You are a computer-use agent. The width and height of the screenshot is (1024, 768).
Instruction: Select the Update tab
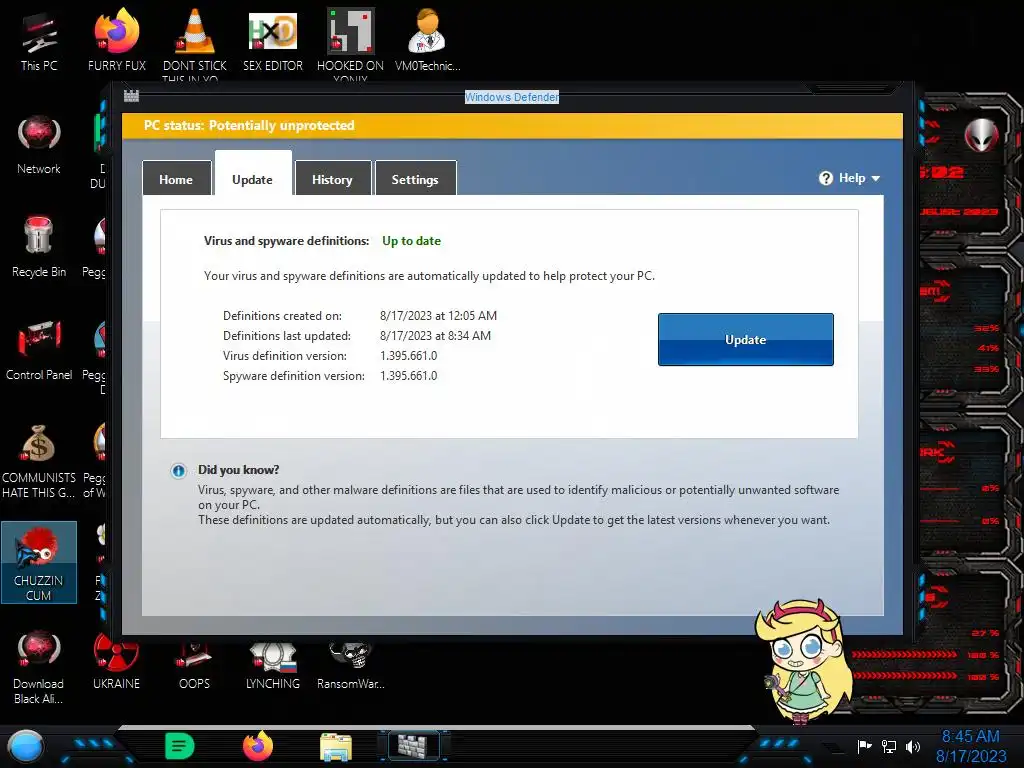253,174
